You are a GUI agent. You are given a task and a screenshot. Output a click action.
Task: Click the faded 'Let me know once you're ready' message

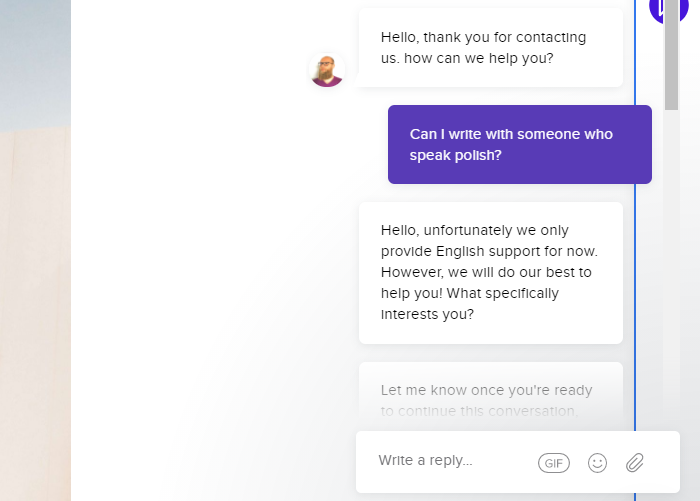[x=491, y=397]
